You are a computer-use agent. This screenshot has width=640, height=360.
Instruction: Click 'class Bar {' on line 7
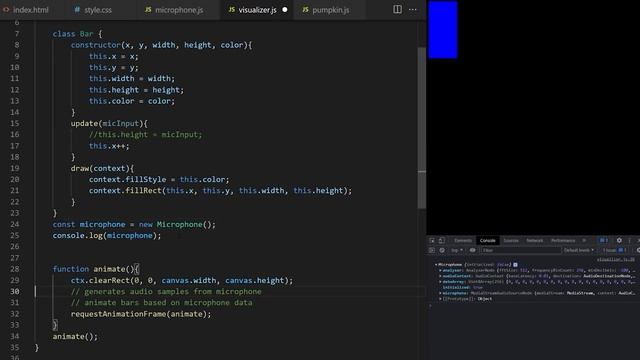click(x=77, y=34)
